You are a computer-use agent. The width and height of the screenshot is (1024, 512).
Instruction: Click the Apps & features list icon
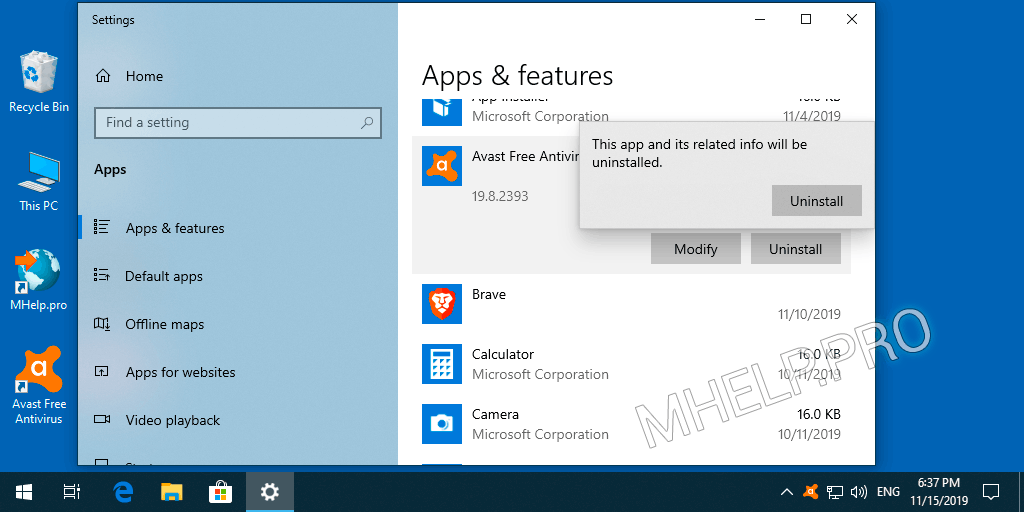tap(101, 227)
